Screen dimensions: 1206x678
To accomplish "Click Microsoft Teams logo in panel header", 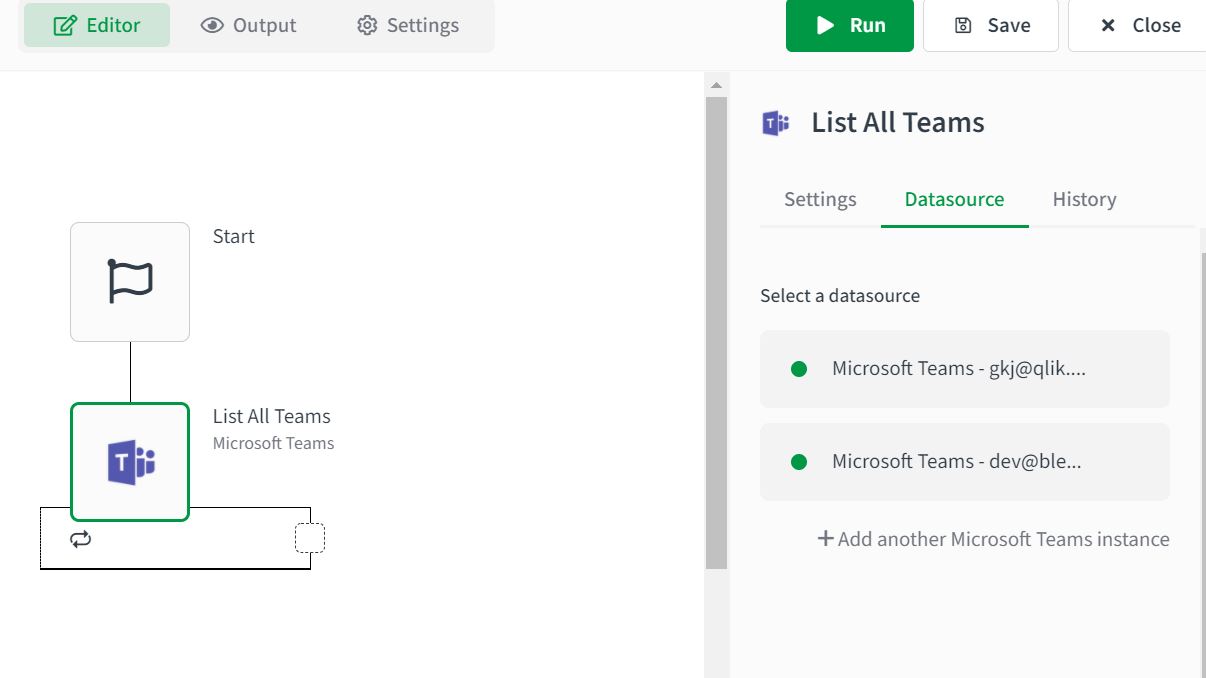I will pos(776,123).
